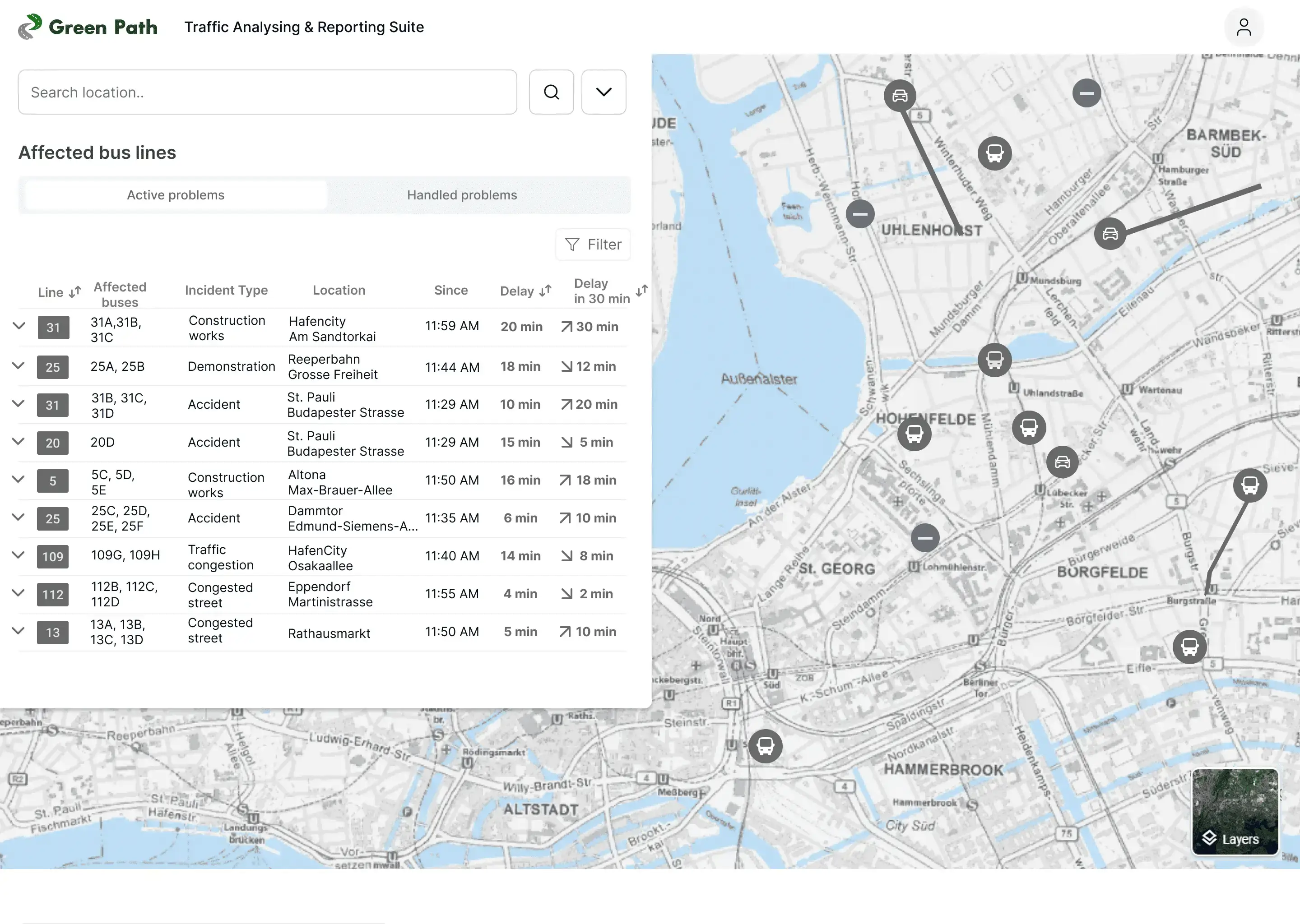This screenshot has width=1300, height=924.
Task: Expand the line 25 Demonstration row
Action: coord(19,366)
